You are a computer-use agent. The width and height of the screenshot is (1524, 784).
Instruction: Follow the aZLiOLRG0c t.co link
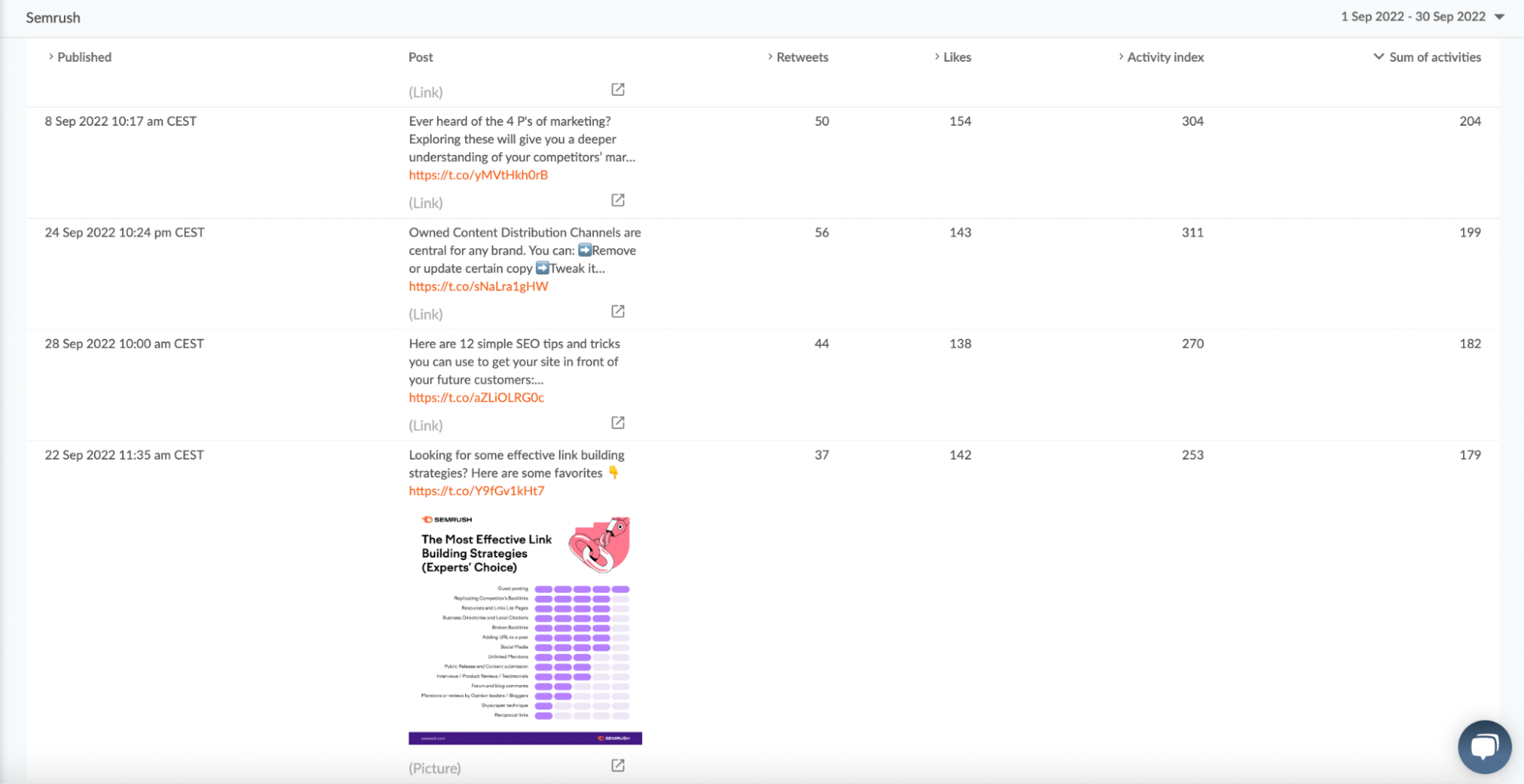476,398
